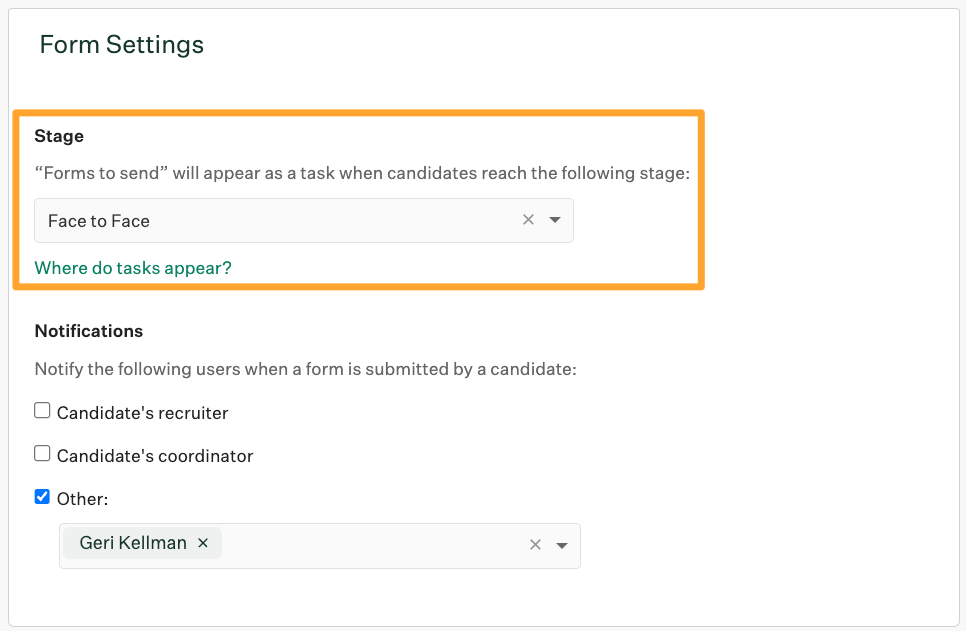This screenshot has height=631, width=966.
Task: Click the Notifications section heading
Action: point(89,331)
